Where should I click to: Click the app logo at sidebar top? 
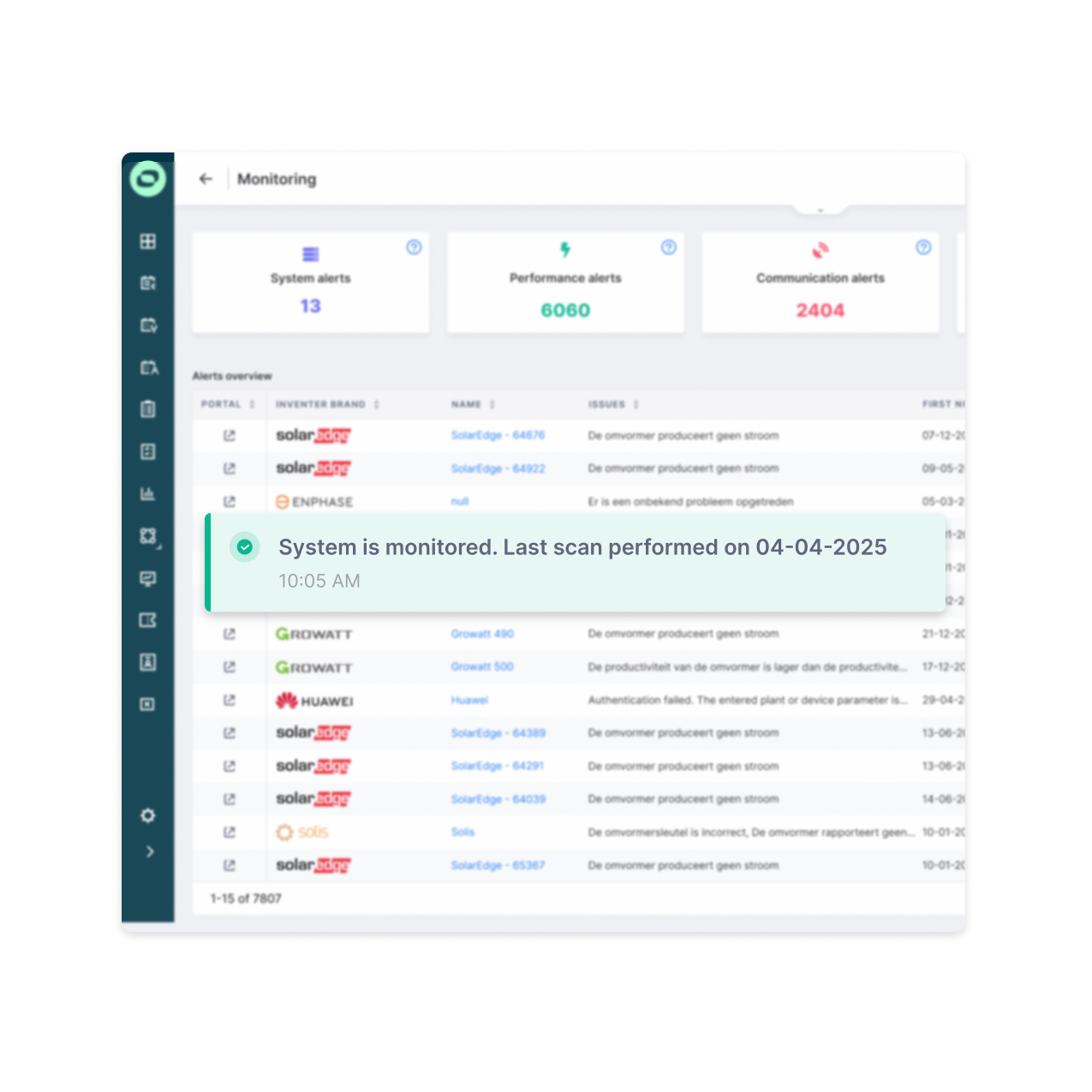pos(148,179)
